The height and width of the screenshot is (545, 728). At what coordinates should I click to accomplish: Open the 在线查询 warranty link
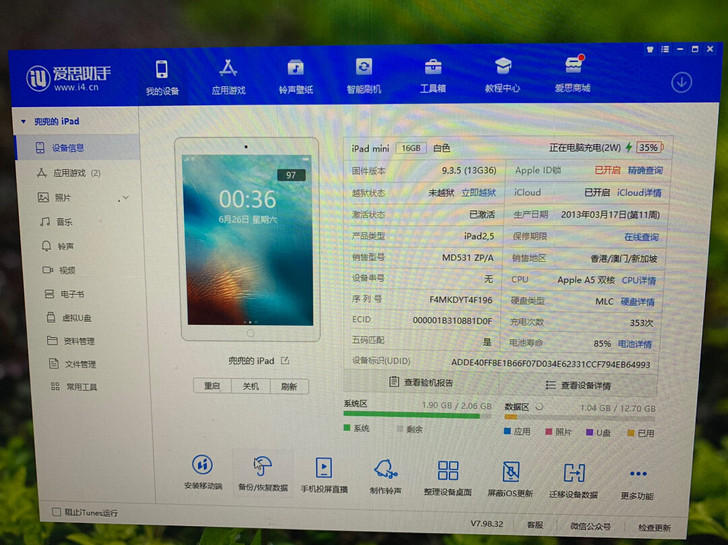(x=641, y=237)
